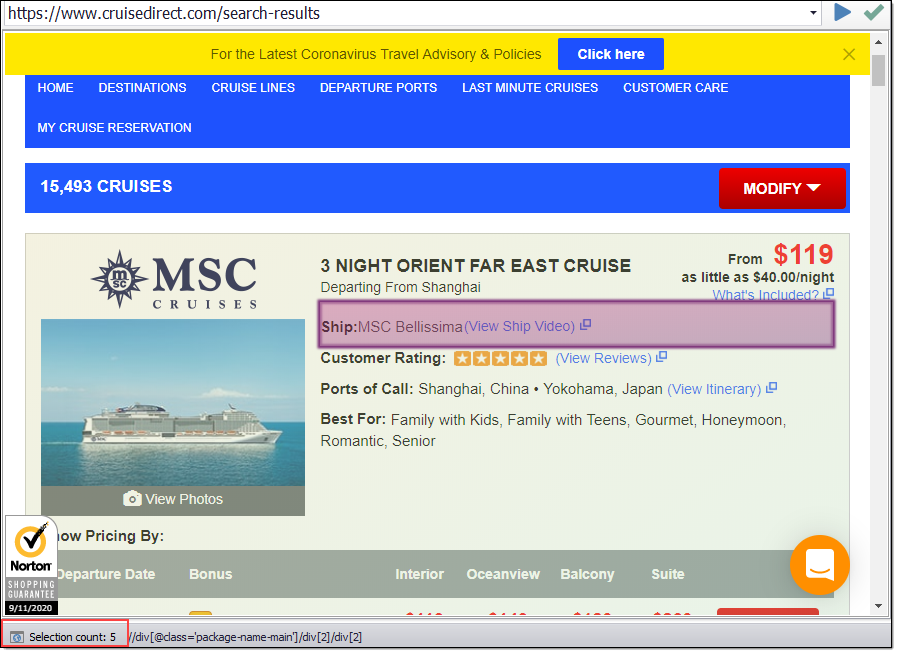Image resolution: width=897 pixels, height=653 pixels.
Task: Click the What's Included link
Action: (x=766, y=295)
